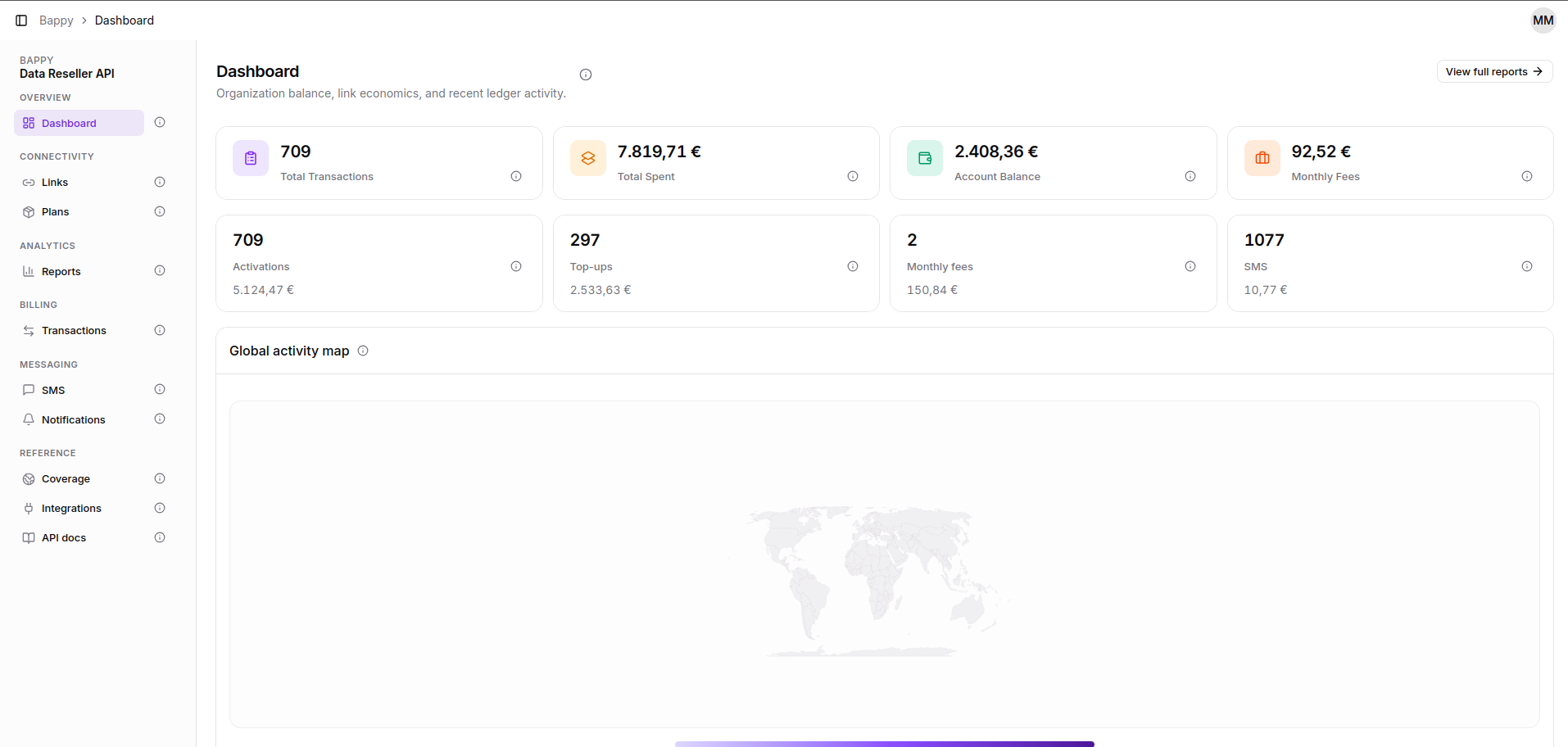Click info icon on lowercase Monthly fees card
Viewport: 1568px width, 747px height.
point(1190,266)
